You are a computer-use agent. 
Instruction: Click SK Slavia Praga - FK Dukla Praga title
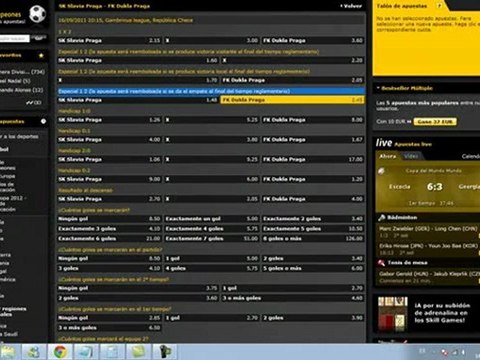click(104, 6)
